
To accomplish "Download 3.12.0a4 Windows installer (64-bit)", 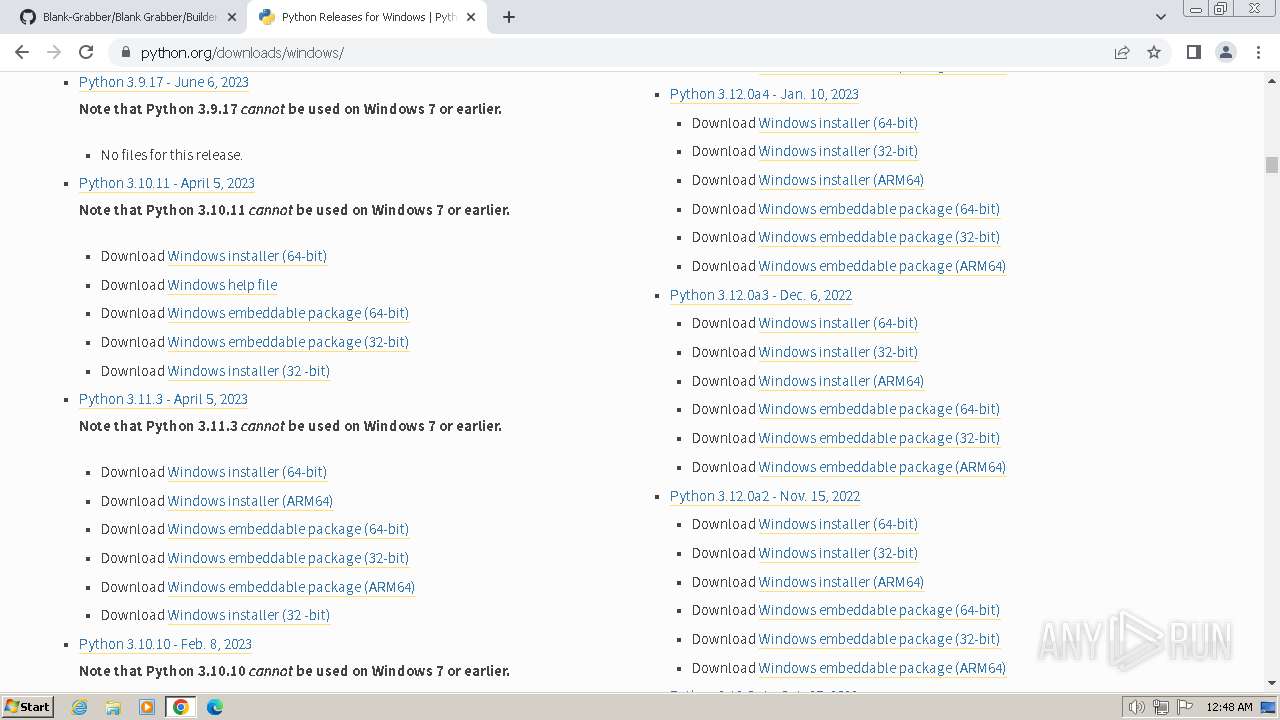I will coord(838,123).
